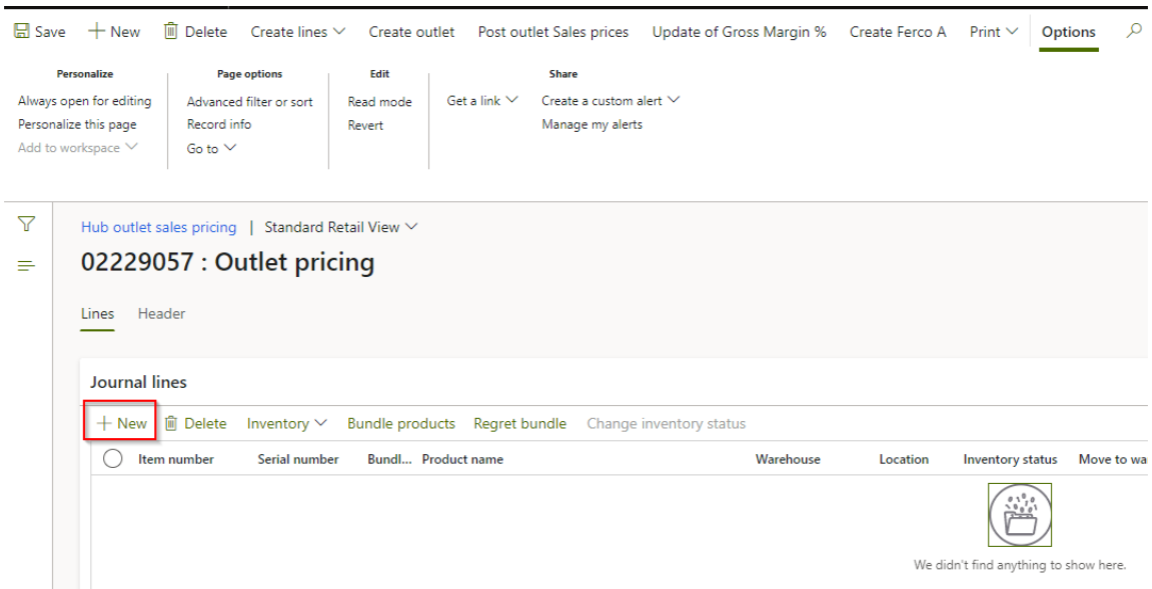Click the hamburger lines sidebar icon
The height and width of the screenshot is (589, 1152).
(27, 265)
